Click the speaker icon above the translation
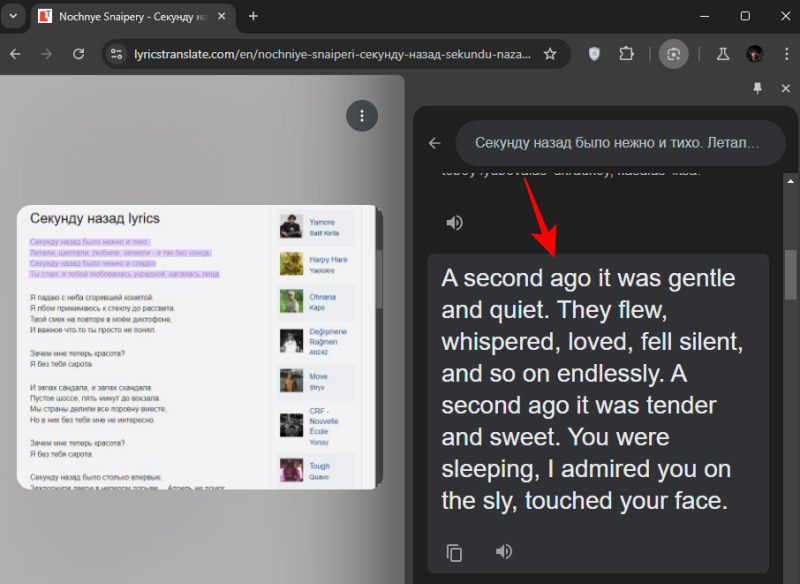 [x=455, y=222]
